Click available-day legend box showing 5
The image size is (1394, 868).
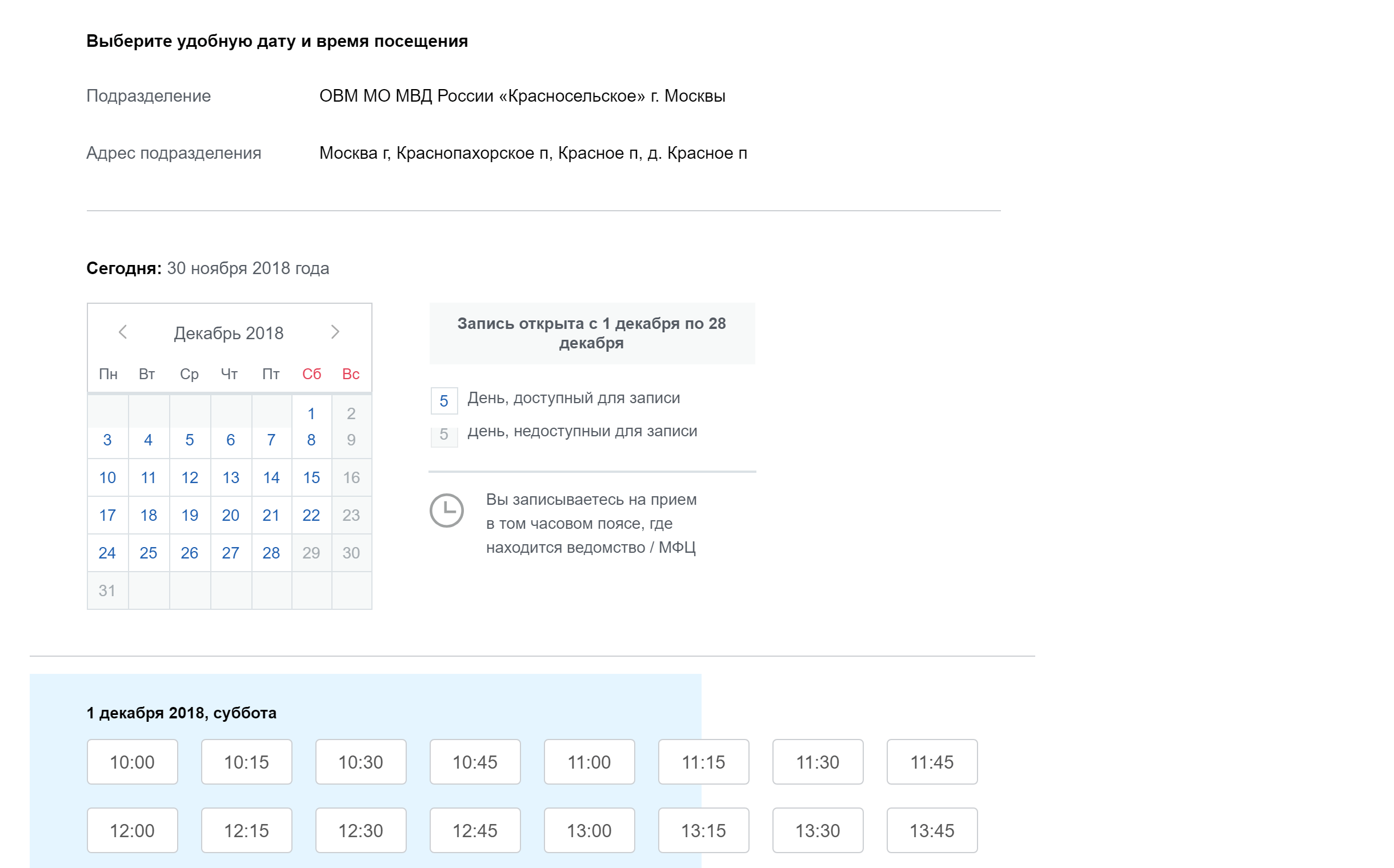click(x=444, y=401)
